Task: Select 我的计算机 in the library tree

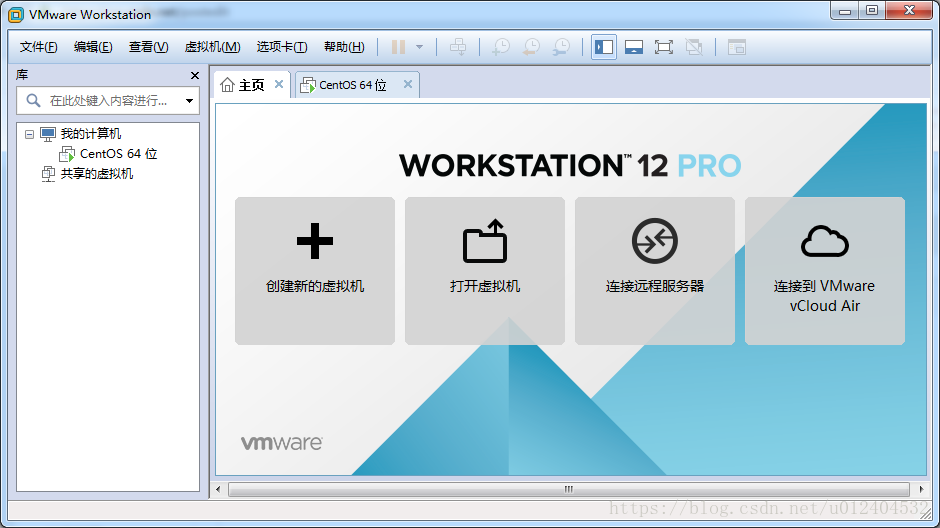Action: [x=91, y=134]
